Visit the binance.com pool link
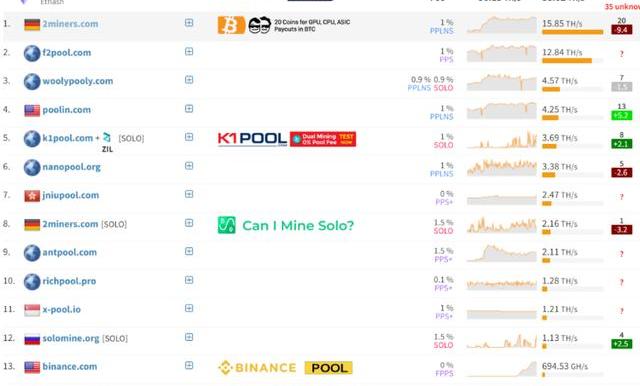The image size is (640, 386). tap(70, 366)
